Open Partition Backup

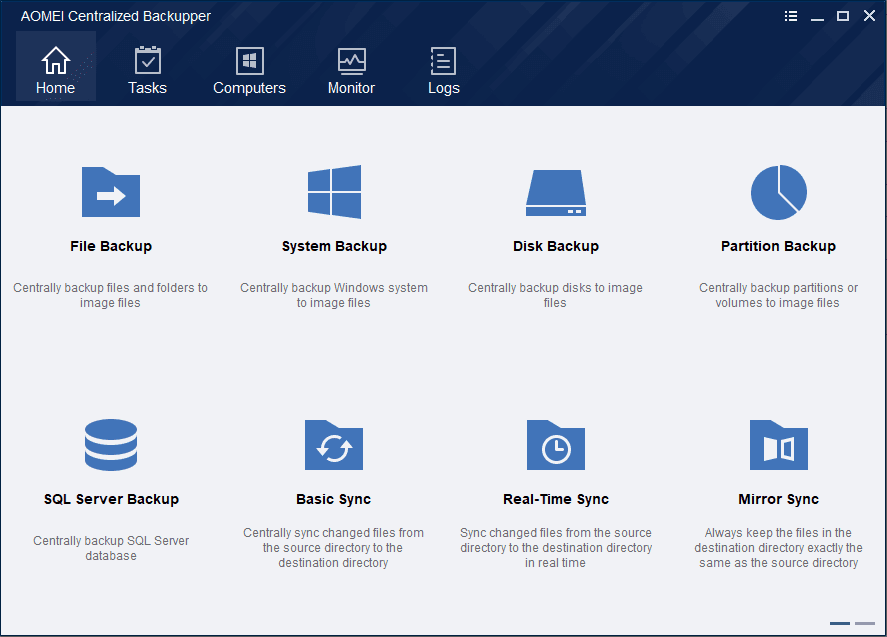tap(778, 192)
